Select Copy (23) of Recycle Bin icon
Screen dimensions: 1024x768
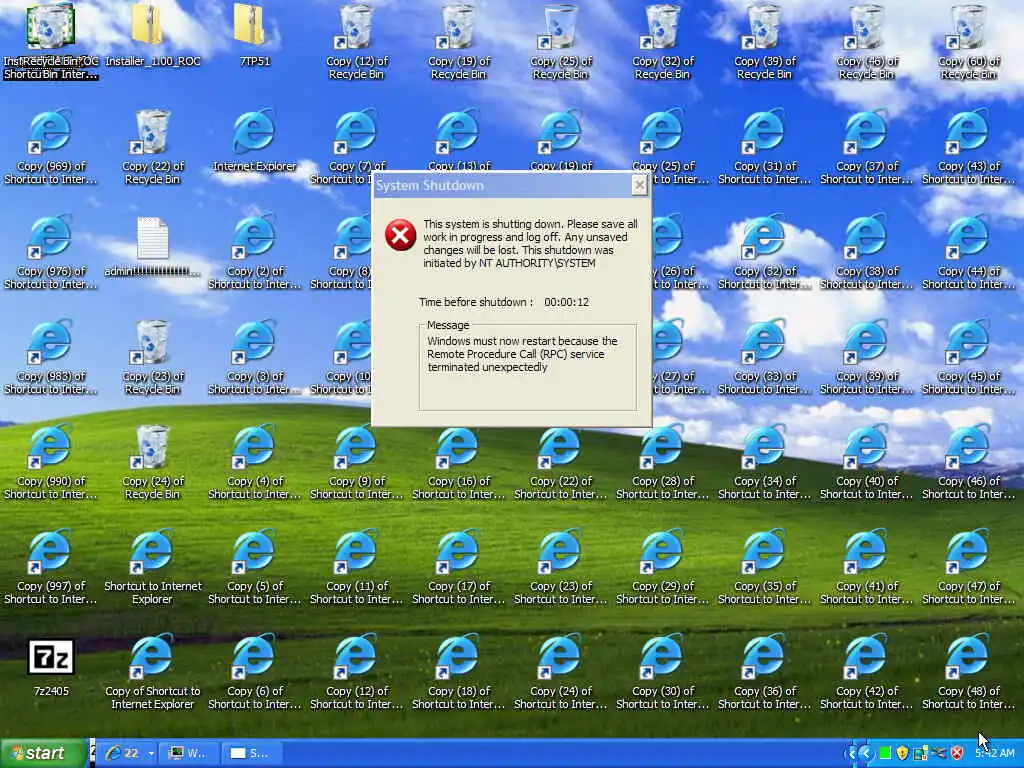(x=153, y=358)
